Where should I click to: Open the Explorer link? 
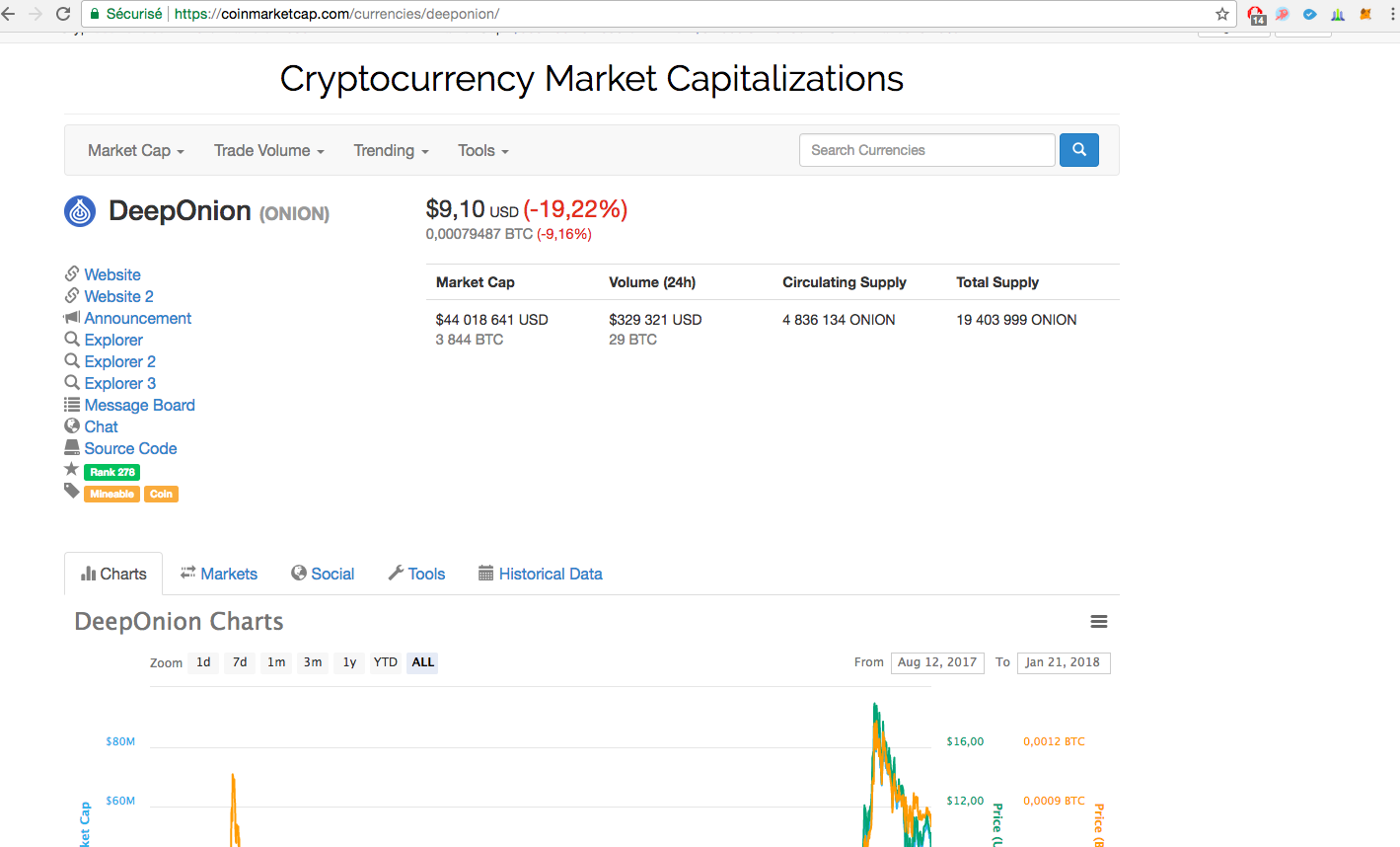113,340
